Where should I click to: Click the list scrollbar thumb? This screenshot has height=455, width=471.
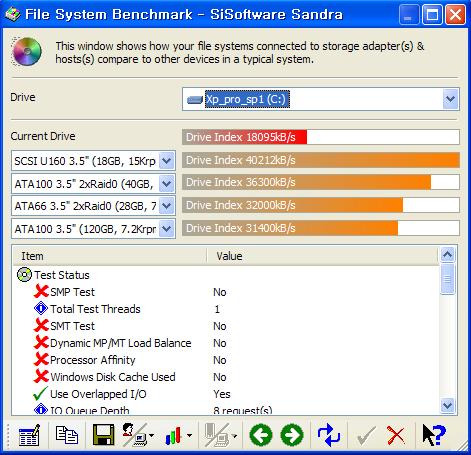pyautogui.click(x=447, y=279)
